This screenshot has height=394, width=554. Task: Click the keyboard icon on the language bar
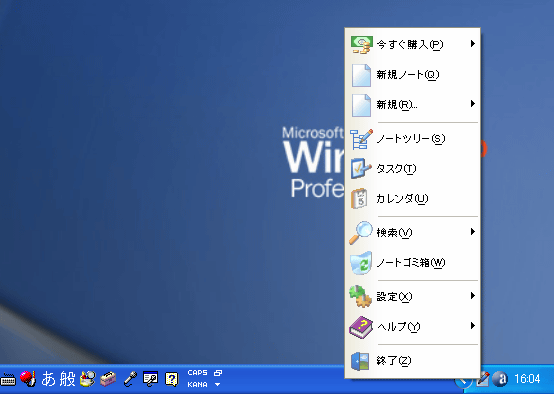(x=8, y=380)
